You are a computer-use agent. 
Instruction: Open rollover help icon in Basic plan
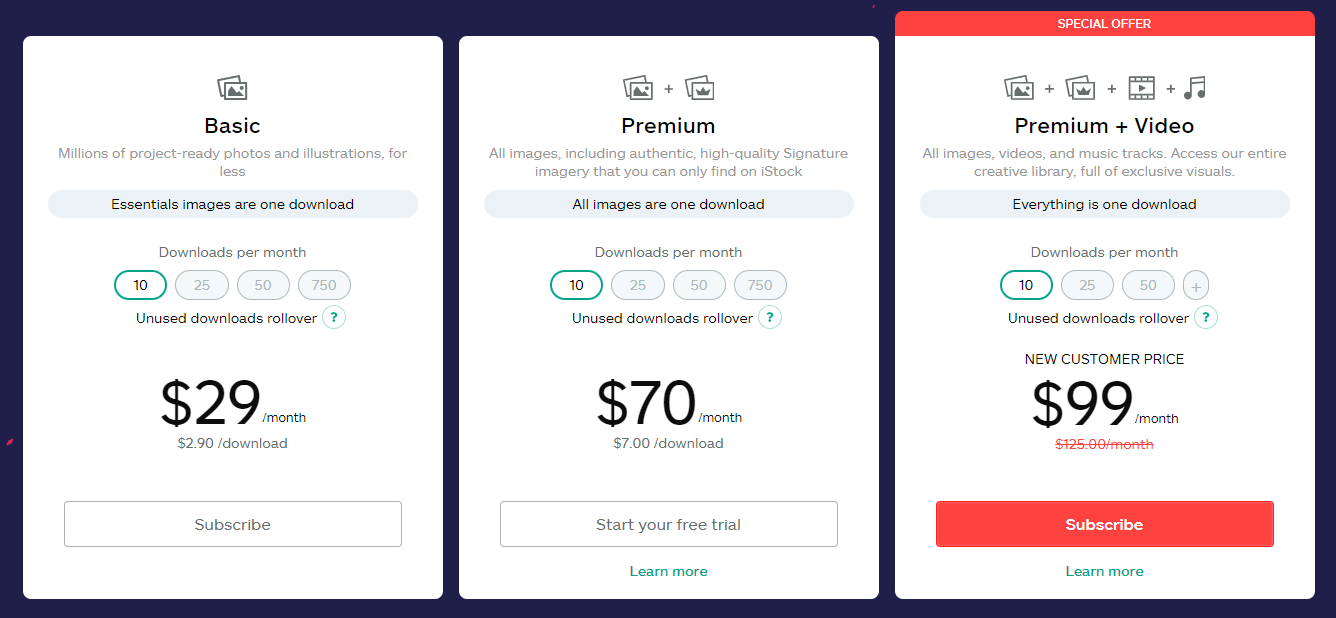(334, 318)
